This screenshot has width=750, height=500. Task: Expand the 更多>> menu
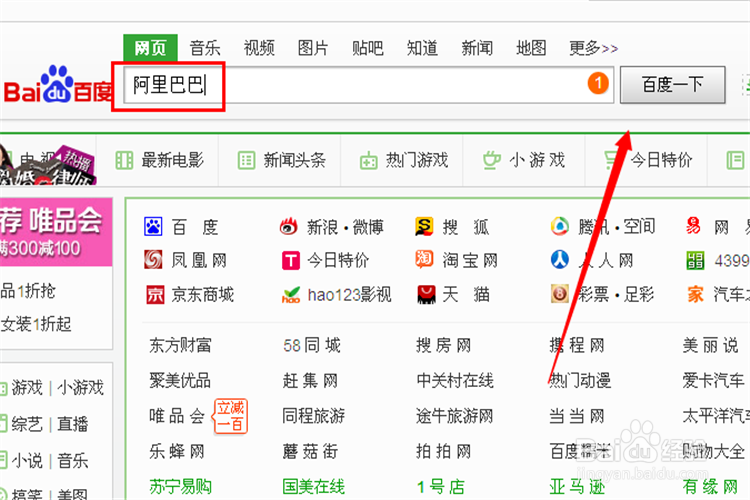[x=593, y=48]
